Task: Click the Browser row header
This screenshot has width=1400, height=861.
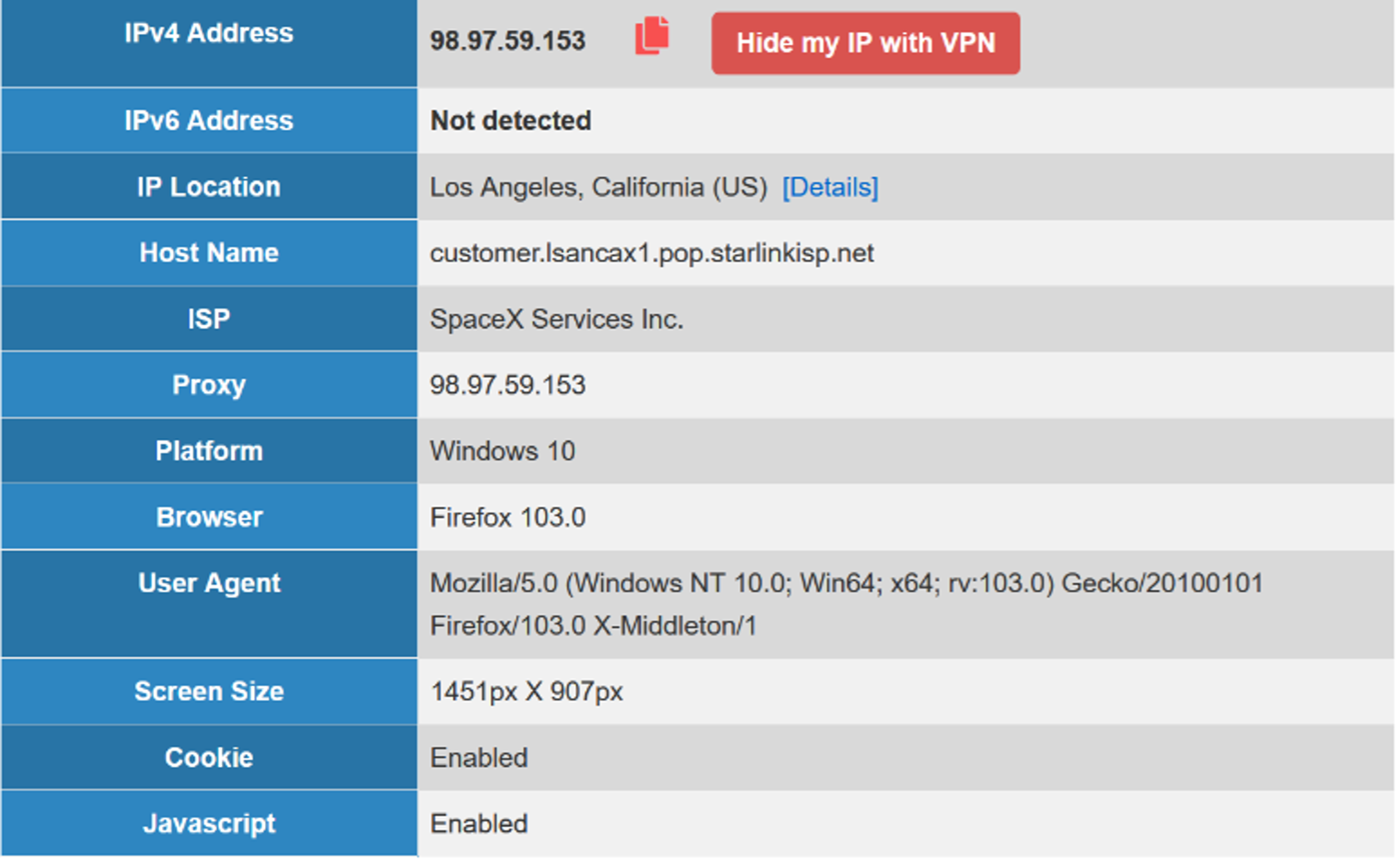Action: pyautogui.click(x=209, y=517)
